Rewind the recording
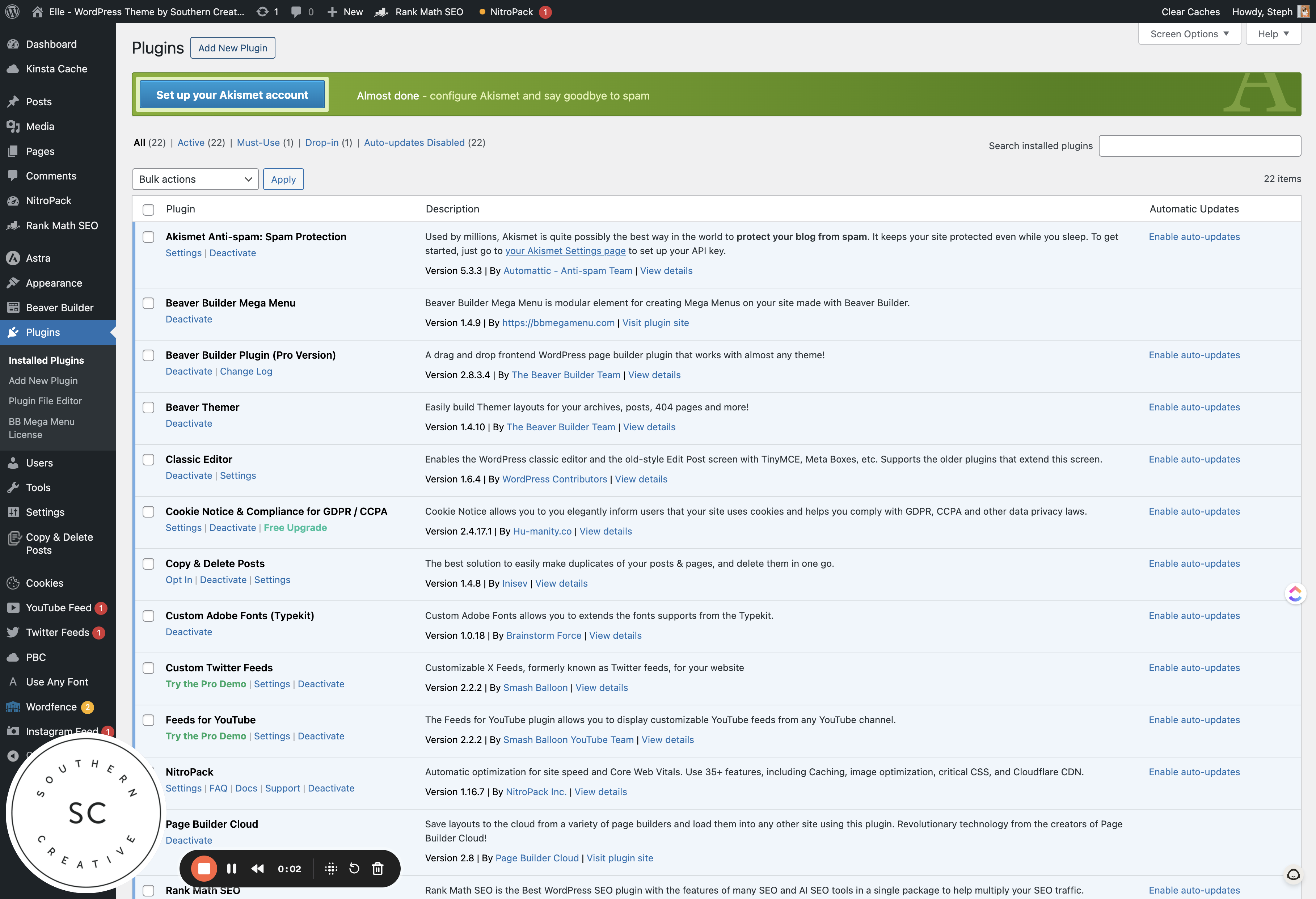Image resolution: width=1316 pixels, height=899 pixels. pos(258,869)
